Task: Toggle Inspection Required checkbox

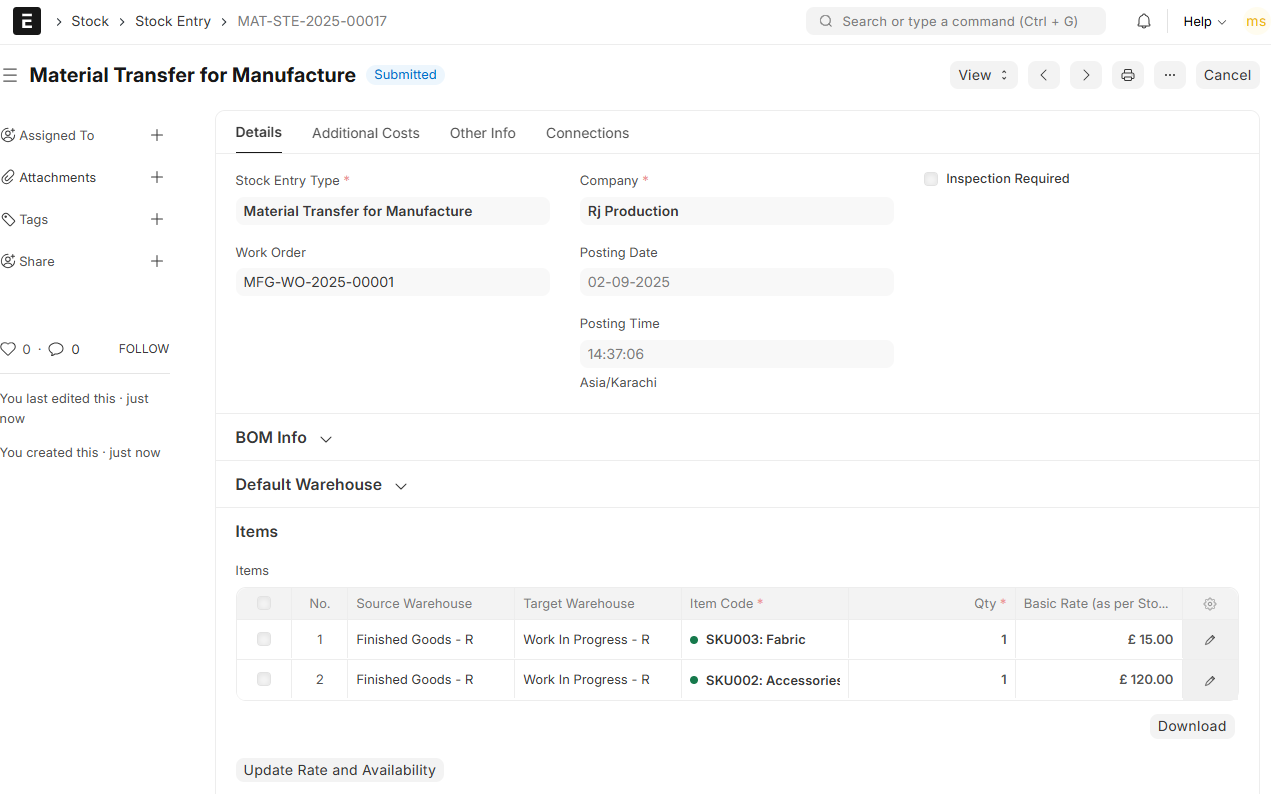Action: (x=931, y=179)
